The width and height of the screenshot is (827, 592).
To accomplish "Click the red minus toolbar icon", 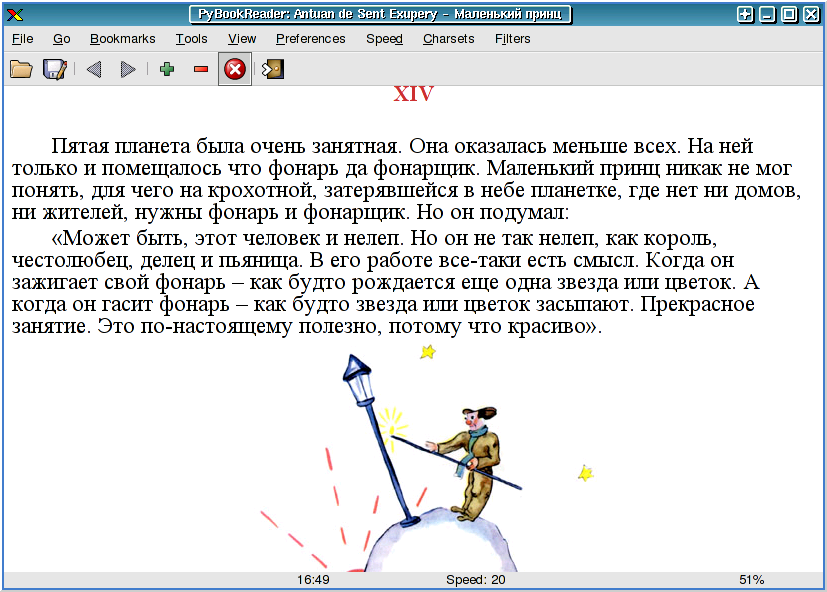I will pos(201,69).
